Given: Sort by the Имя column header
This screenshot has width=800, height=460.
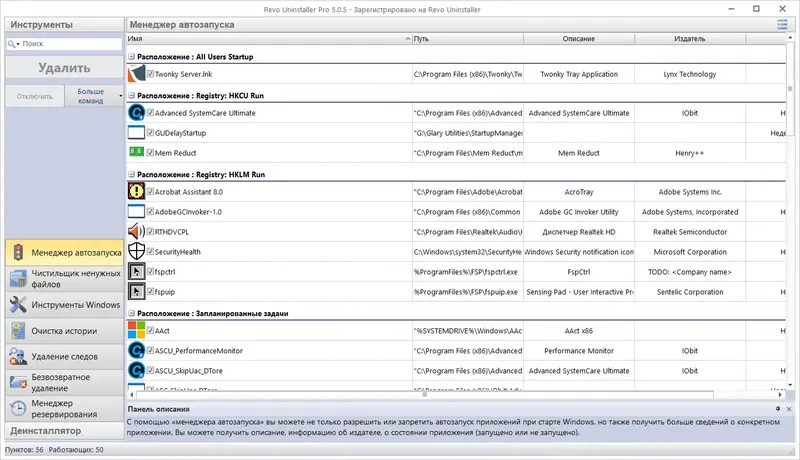Looking at the screenshot, I should 269,38.
